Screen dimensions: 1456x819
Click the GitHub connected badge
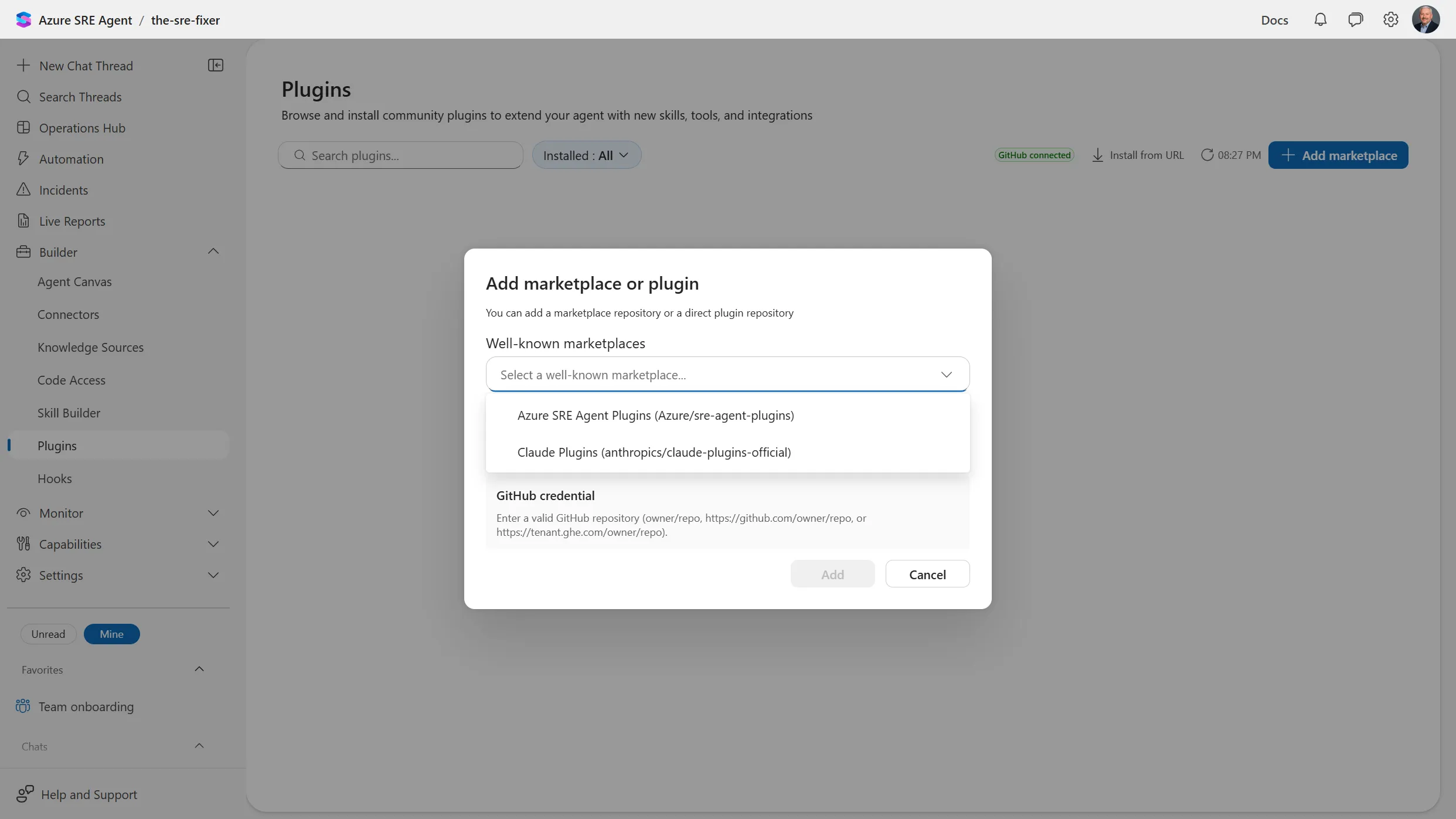1034,155
